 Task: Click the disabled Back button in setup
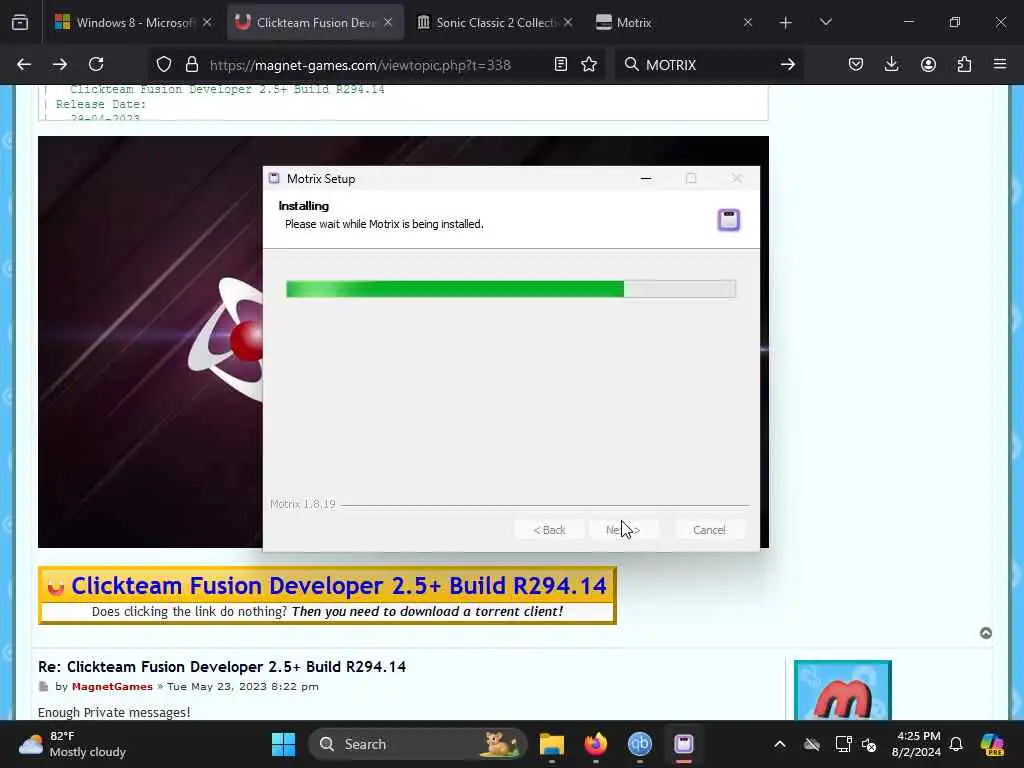tap(549, 530)
